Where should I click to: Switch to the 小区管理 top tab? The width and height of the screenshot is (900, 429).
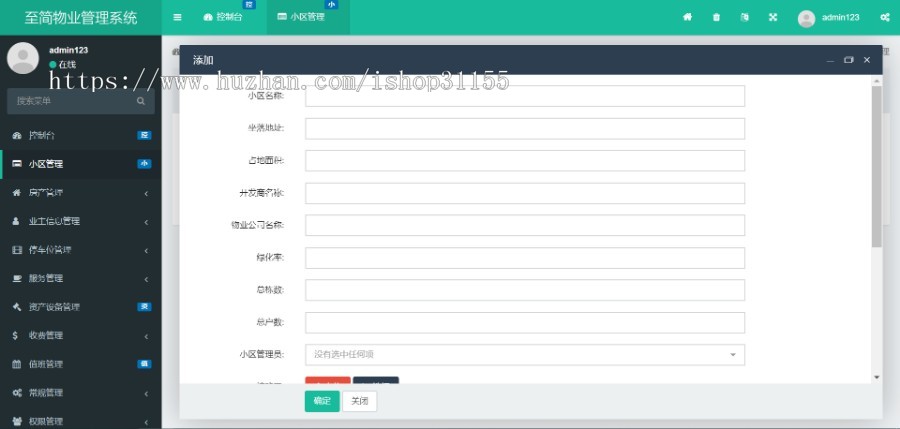click(308, 17)
